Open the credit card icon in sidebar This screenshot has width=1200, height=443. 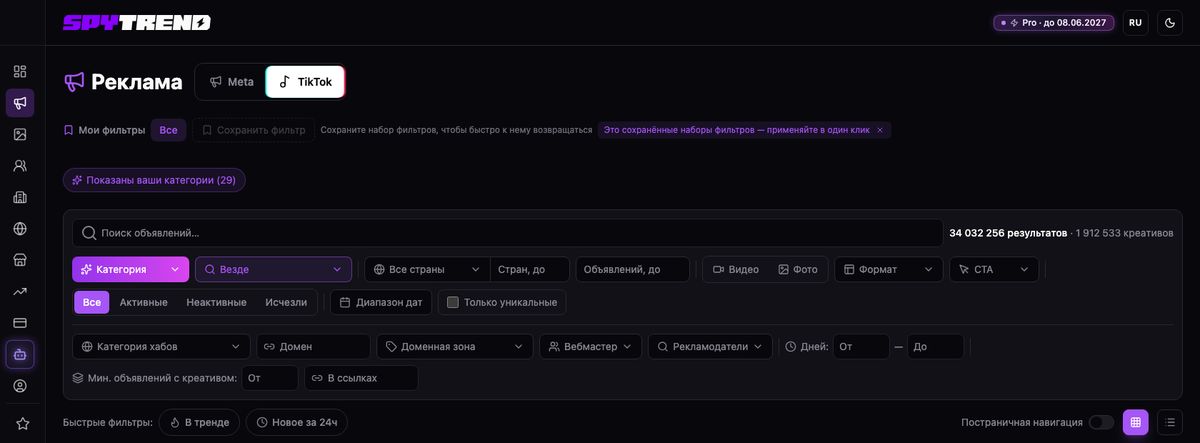20,323
